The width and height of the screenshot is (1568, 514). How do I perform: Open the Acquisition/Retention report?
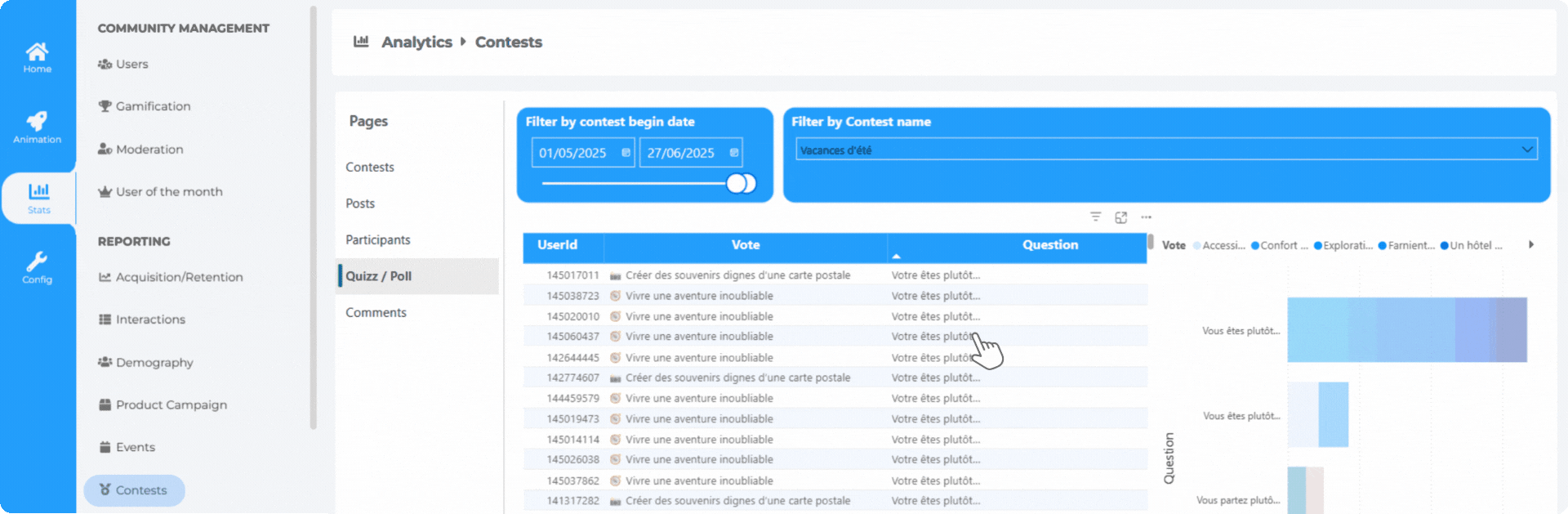tap(179, 277)
